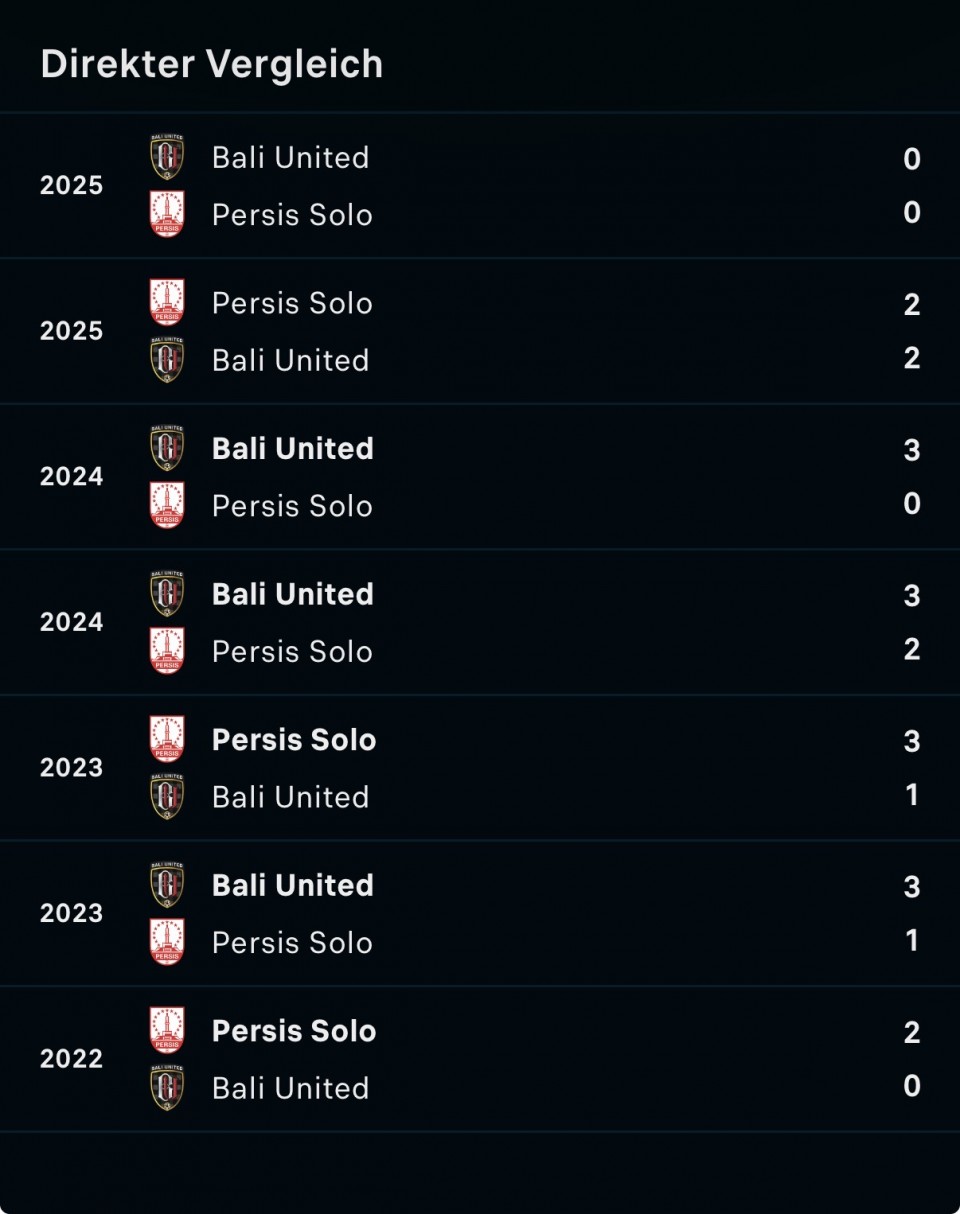960x1214 pixels.
Task: Click Persis Solo crest in the 0-0 match
Action: 167,214
